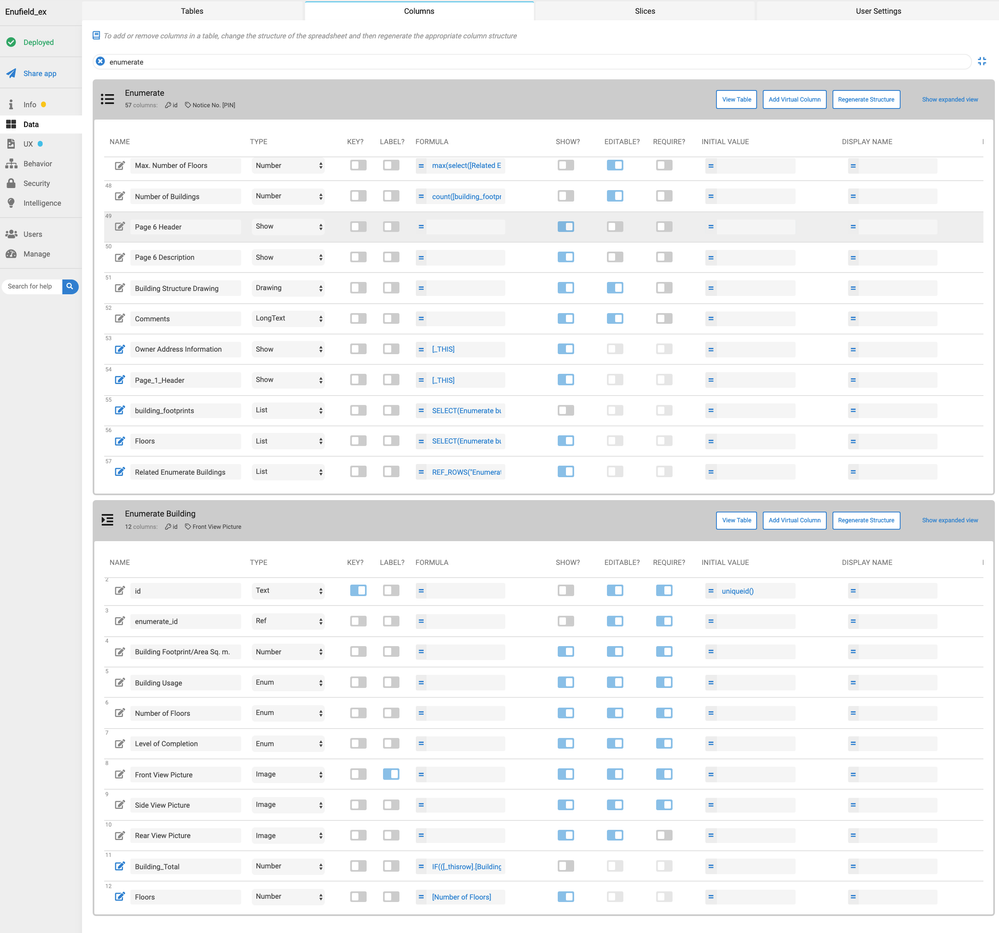Open List type dropdown for building_footprints
The image size is (999, 933).
click(288, 410)
